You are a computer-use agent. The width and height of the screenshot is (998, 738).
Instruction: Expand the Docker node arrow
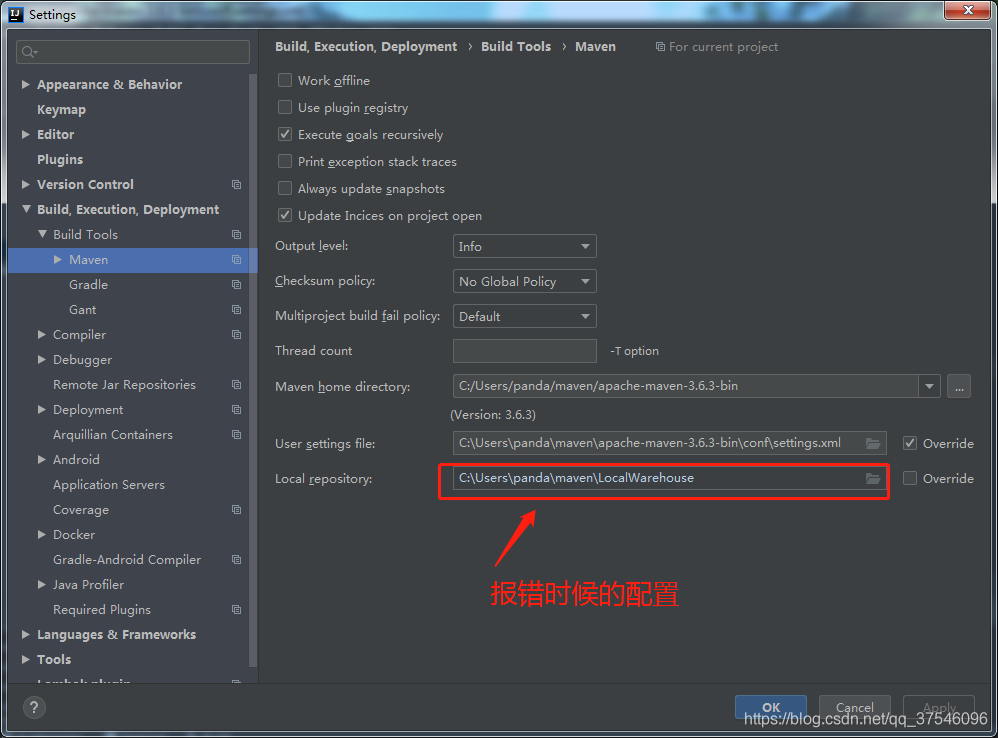point(42,534)
